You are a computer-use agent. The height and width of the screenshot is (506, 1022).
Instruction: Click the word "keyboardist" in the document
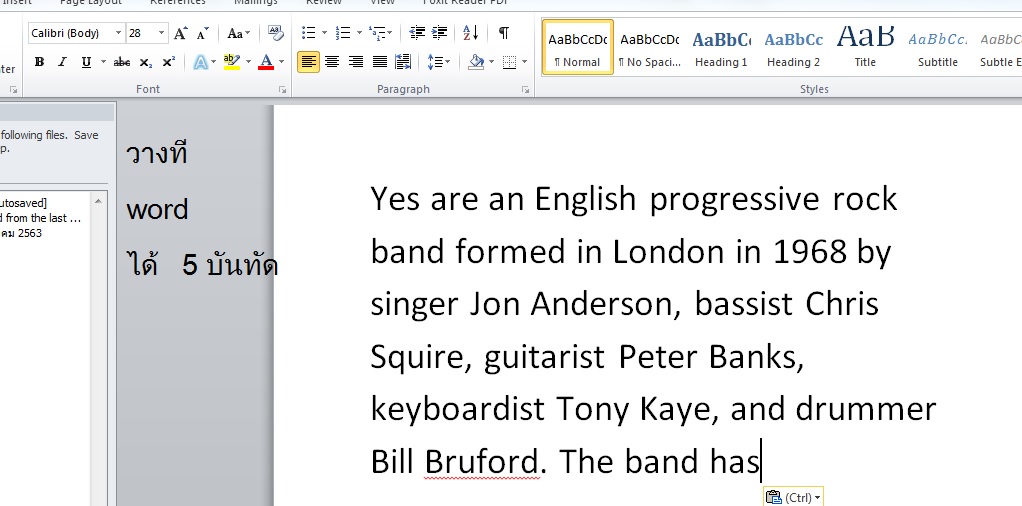pyautogui.click(x=458, y=409)
